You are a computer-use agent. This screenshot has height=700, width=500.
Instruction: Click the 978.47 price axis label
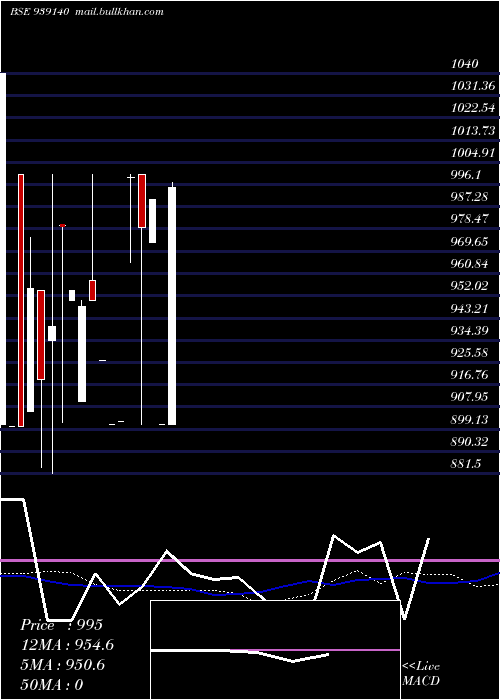pyautogui.click(x=469, y=219)
